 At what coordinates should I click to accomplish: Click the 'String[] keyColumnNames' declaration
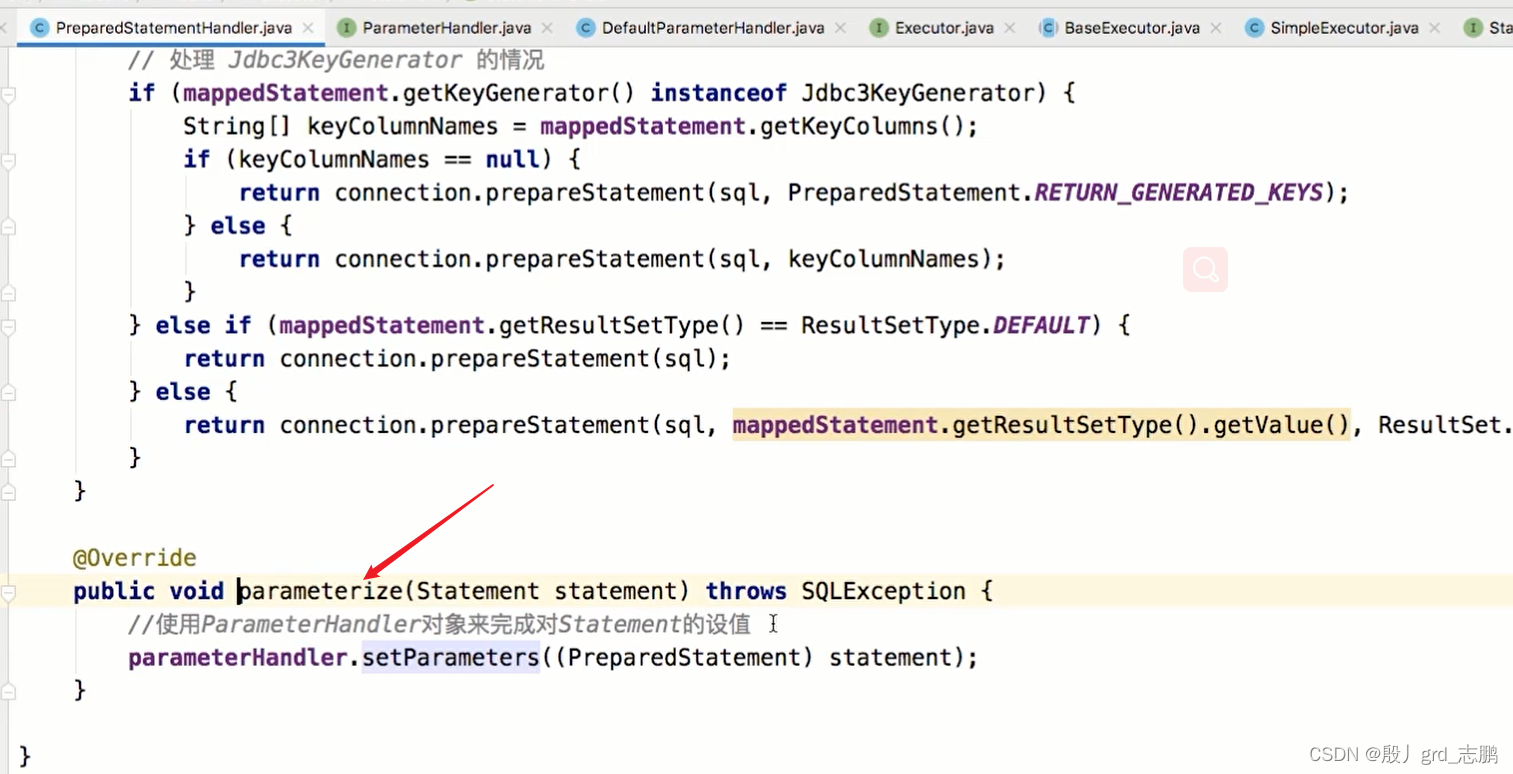click(340, 127)
